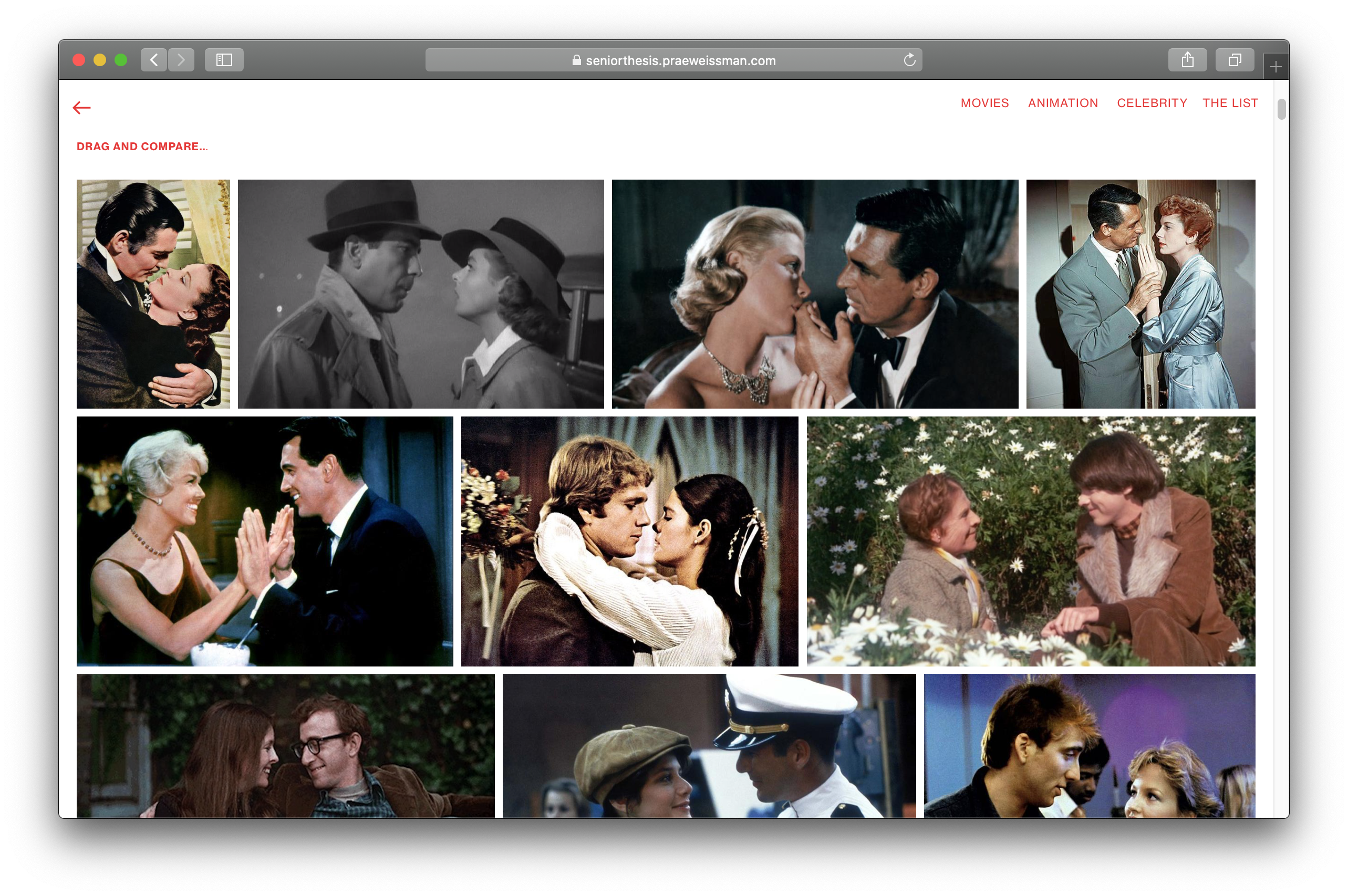
Task: Toggle the Safari sidebar icon
Action: coord(224,60)
